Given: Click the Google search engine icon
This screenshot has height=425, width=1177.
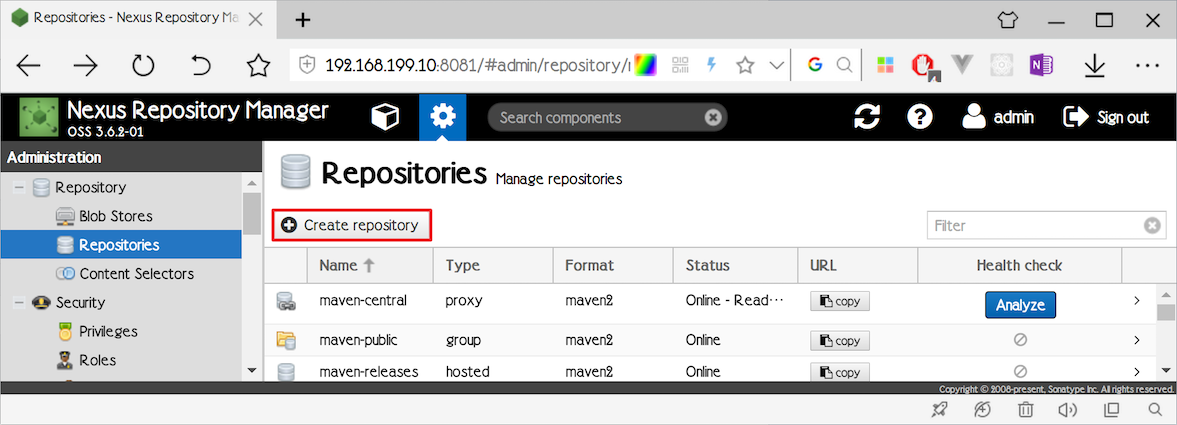Looking at the screenshot, I should (815, 65).
